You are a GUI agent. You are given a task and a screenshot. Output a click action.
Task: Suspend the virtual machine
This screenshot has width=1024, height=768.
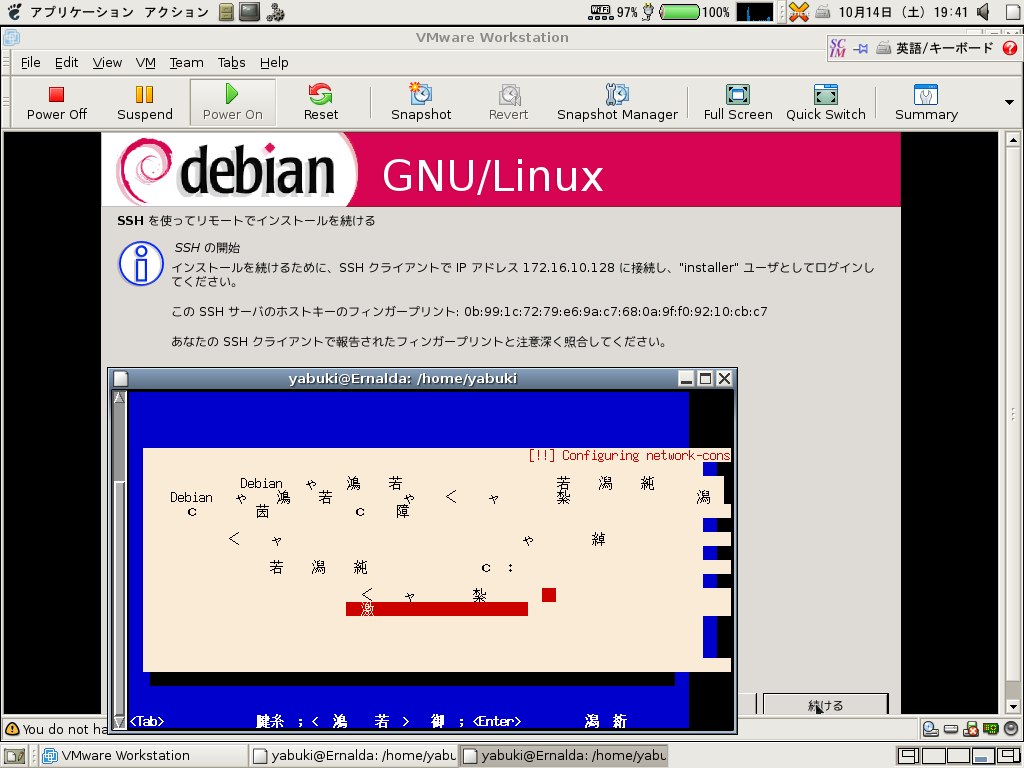coord(144,103)
